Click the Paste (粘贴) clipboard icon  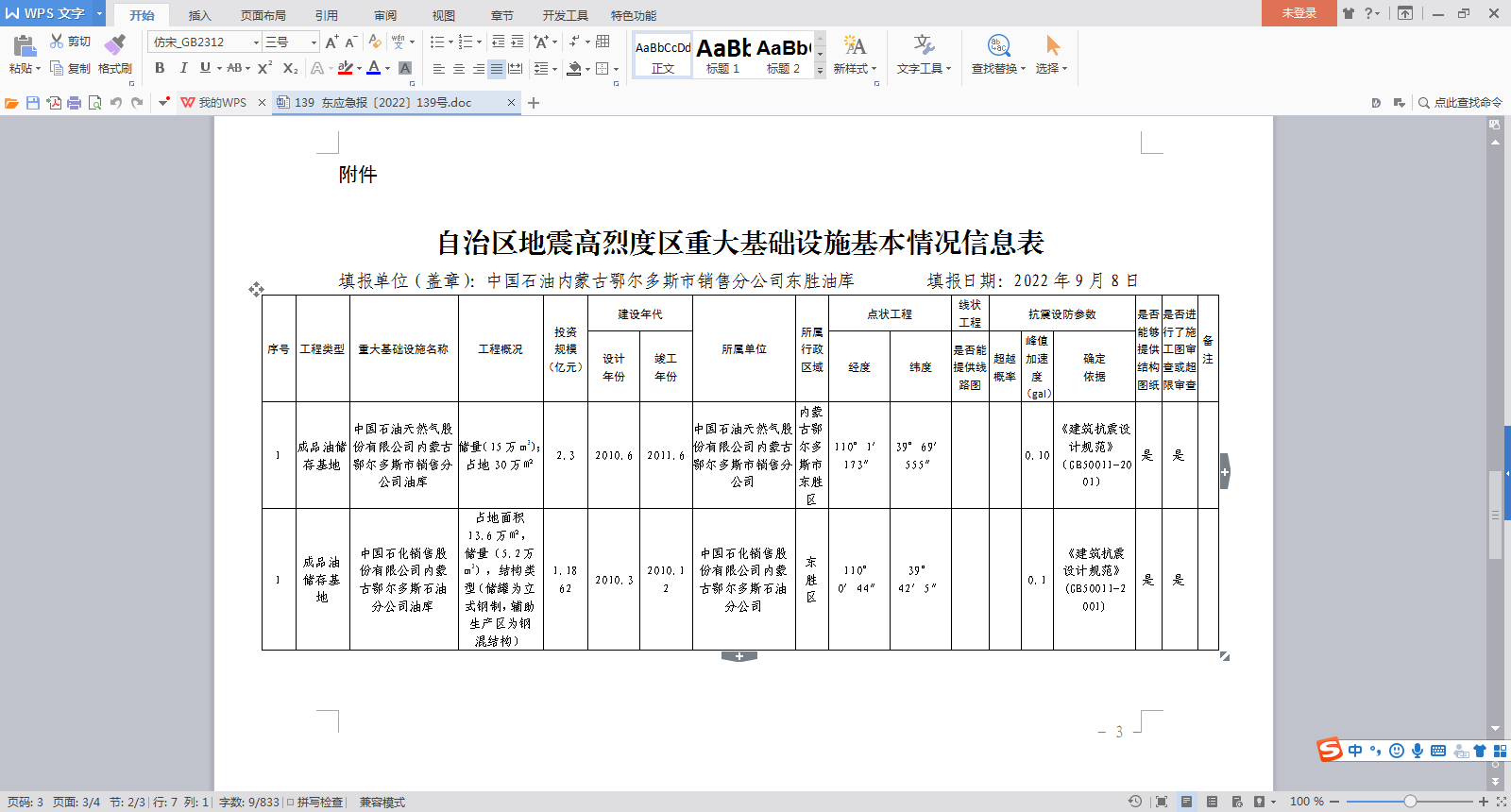(x=24, y=44)
